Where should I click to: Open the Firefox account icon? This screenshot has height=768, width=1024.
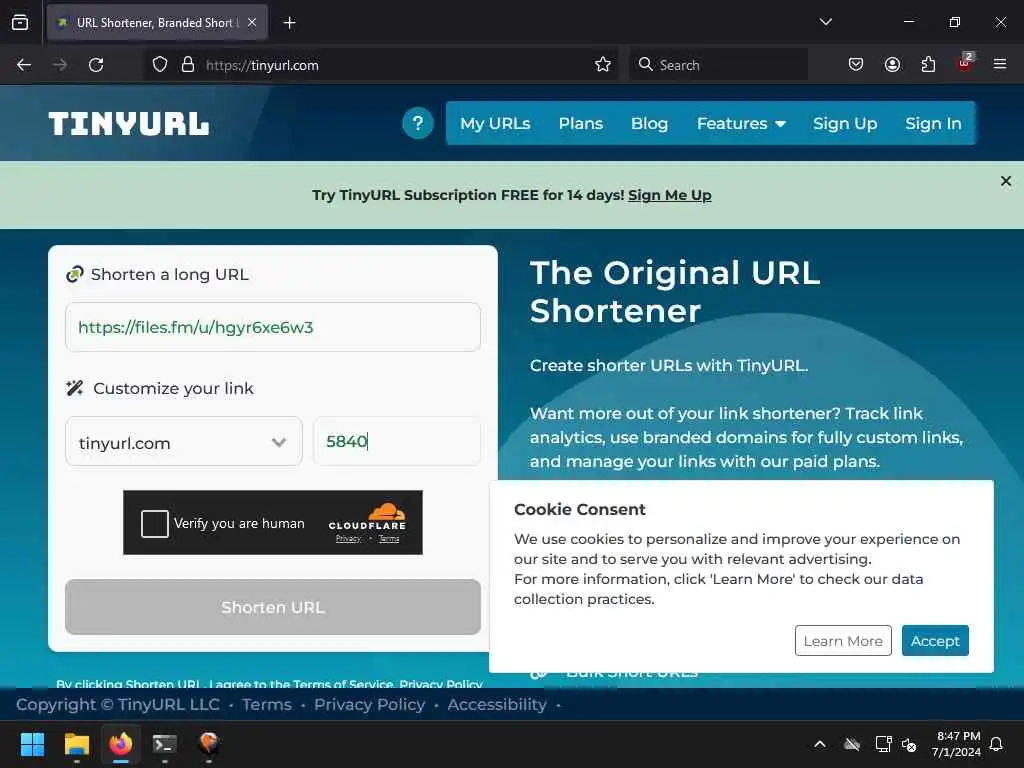[x=892, y=65]
